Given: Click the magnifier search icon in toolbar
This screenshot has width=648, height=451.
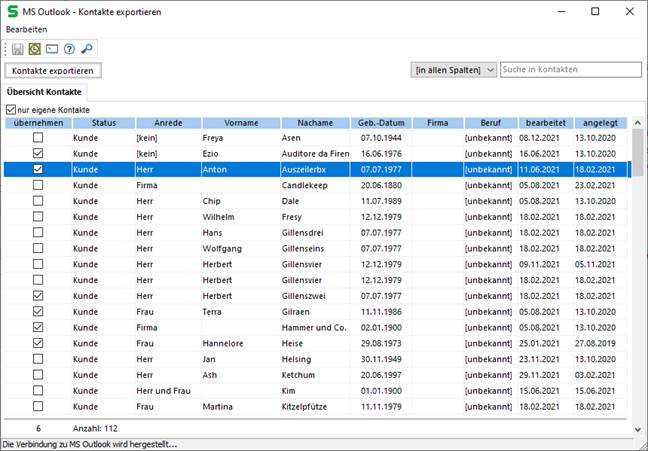Looking at the screenshot, I should [x=87, y=48].
